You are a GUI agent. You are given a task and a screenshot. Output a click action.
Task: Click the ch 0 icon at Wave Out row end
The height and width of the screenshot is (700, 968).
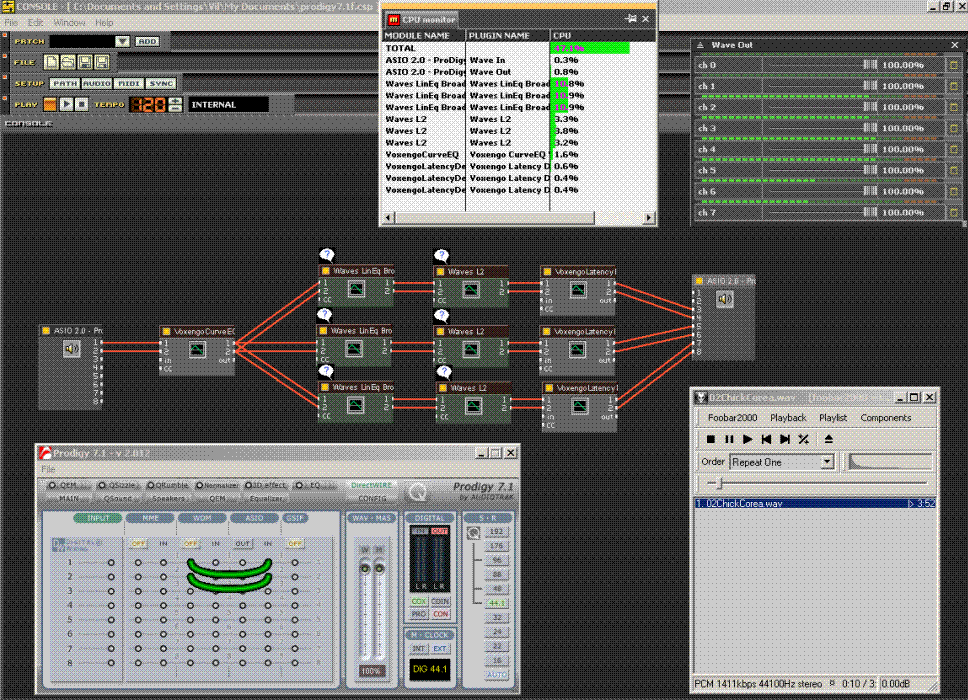point(954,65)
